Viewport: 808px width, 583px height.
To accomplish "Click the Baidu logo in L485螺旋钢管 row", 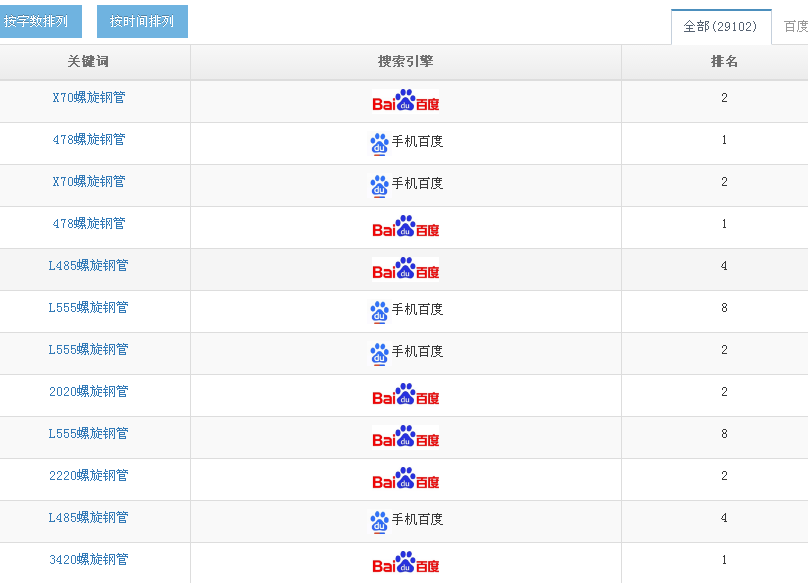I will [x=405, y=269].
